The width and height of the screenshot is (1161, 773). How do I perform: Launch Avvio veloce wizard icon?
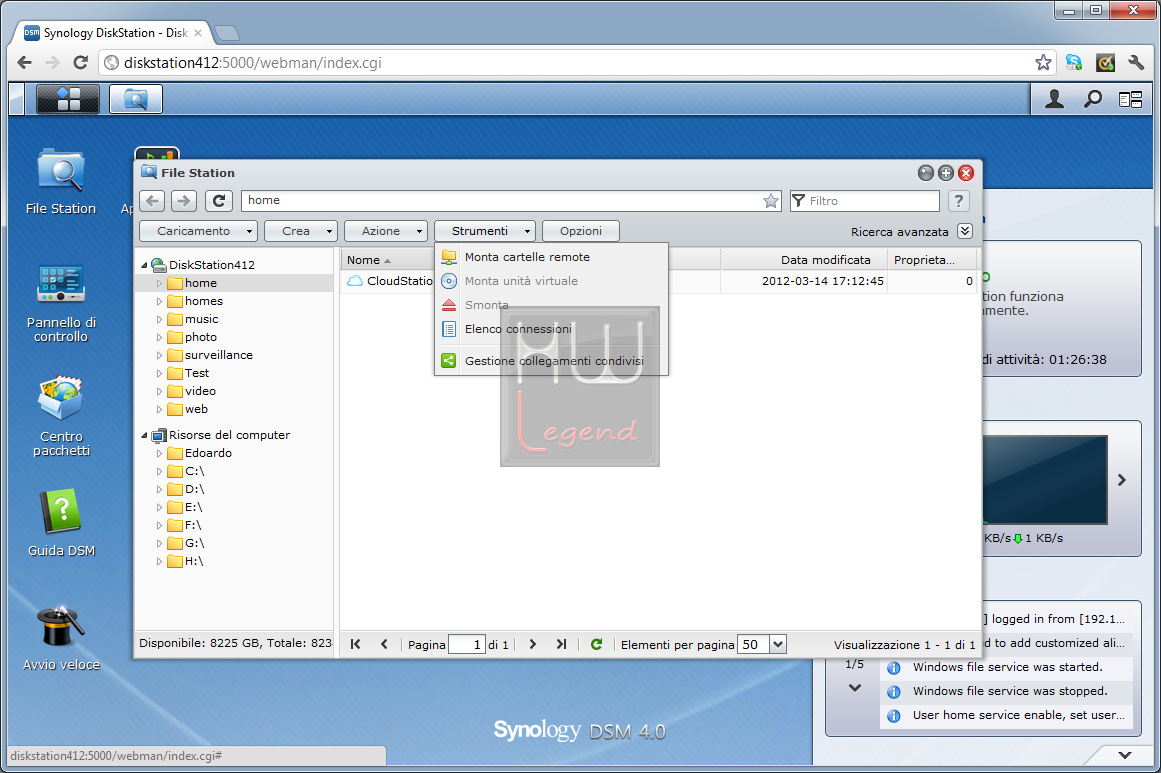coord(61,638)
